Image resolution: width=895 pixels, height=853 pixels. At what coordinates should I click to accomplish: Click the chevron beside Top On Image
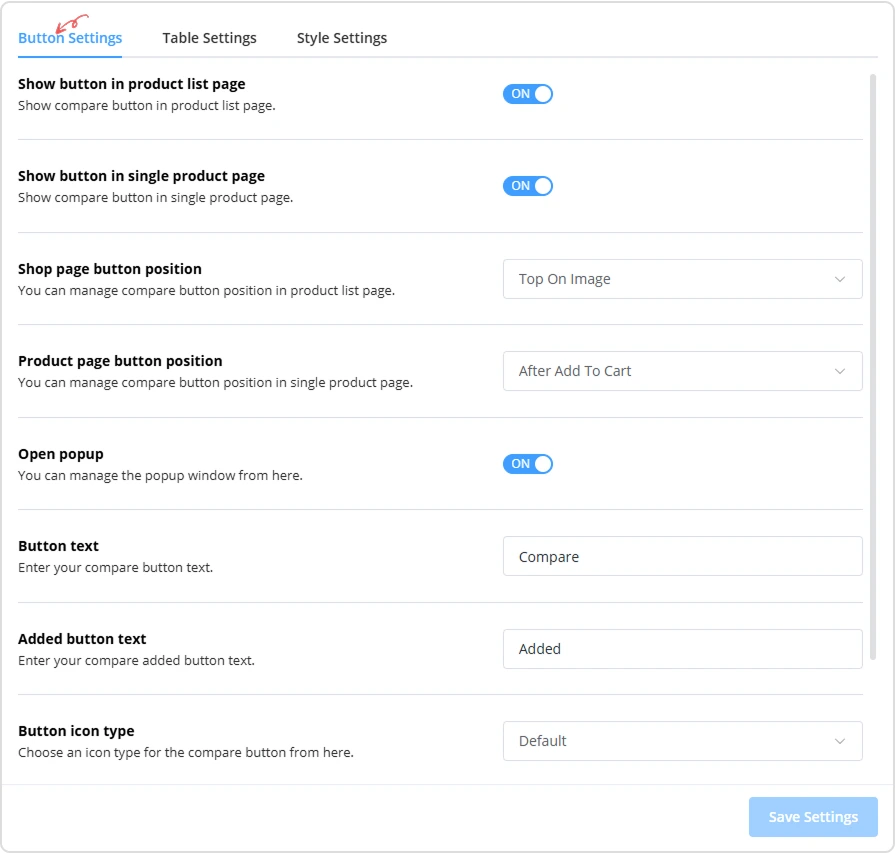(840, 279)
